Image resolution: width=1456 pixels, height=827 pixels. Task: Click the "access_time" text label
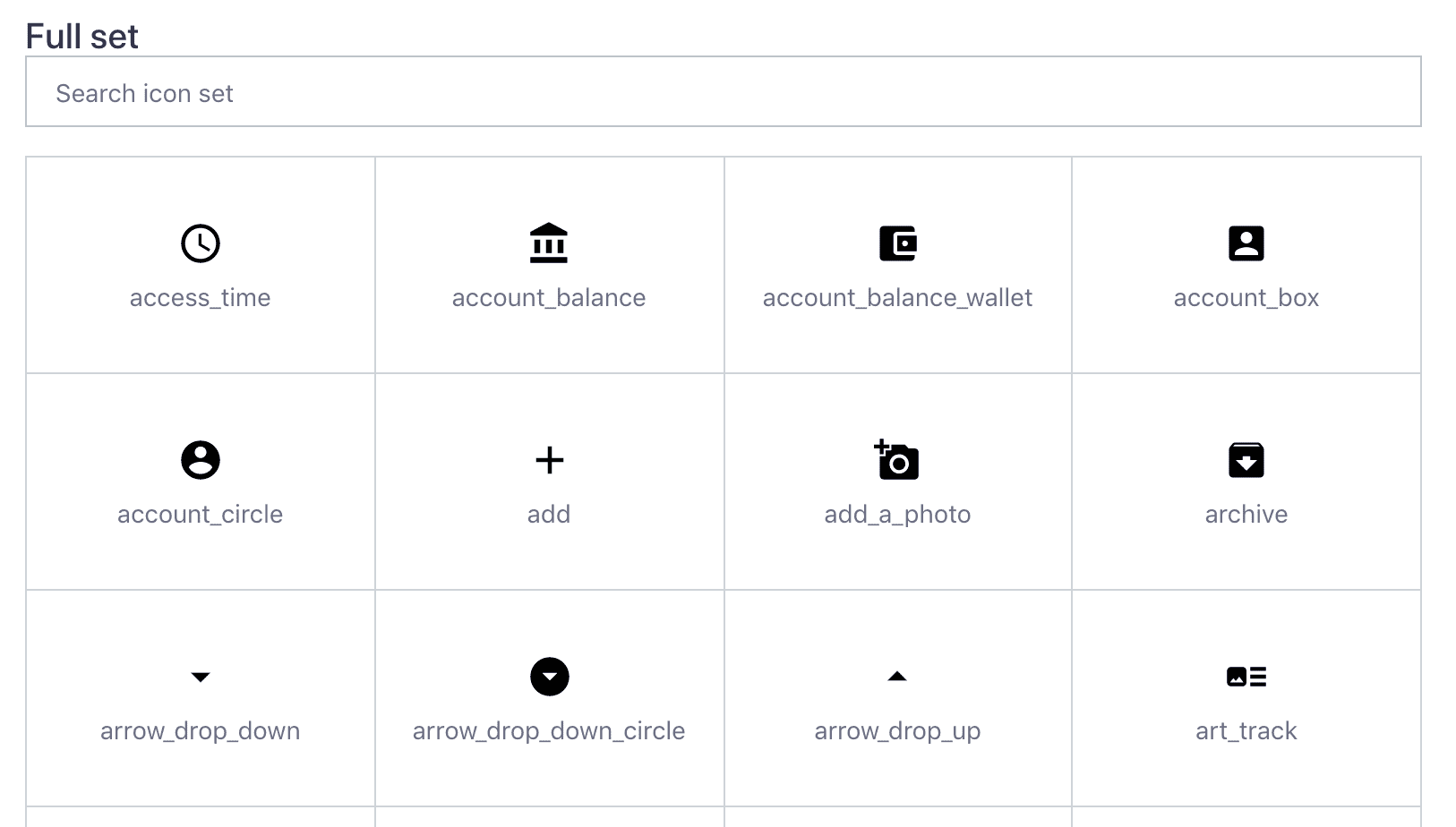click(x=200, y=298)
